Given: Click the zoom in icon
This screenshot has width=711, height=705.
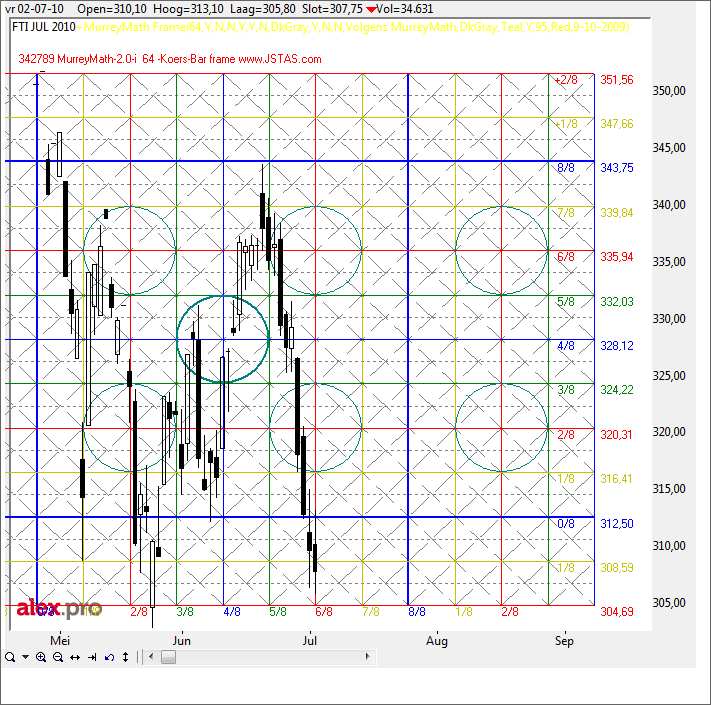Looking at the screenshot, I should [x=41, y=657].
